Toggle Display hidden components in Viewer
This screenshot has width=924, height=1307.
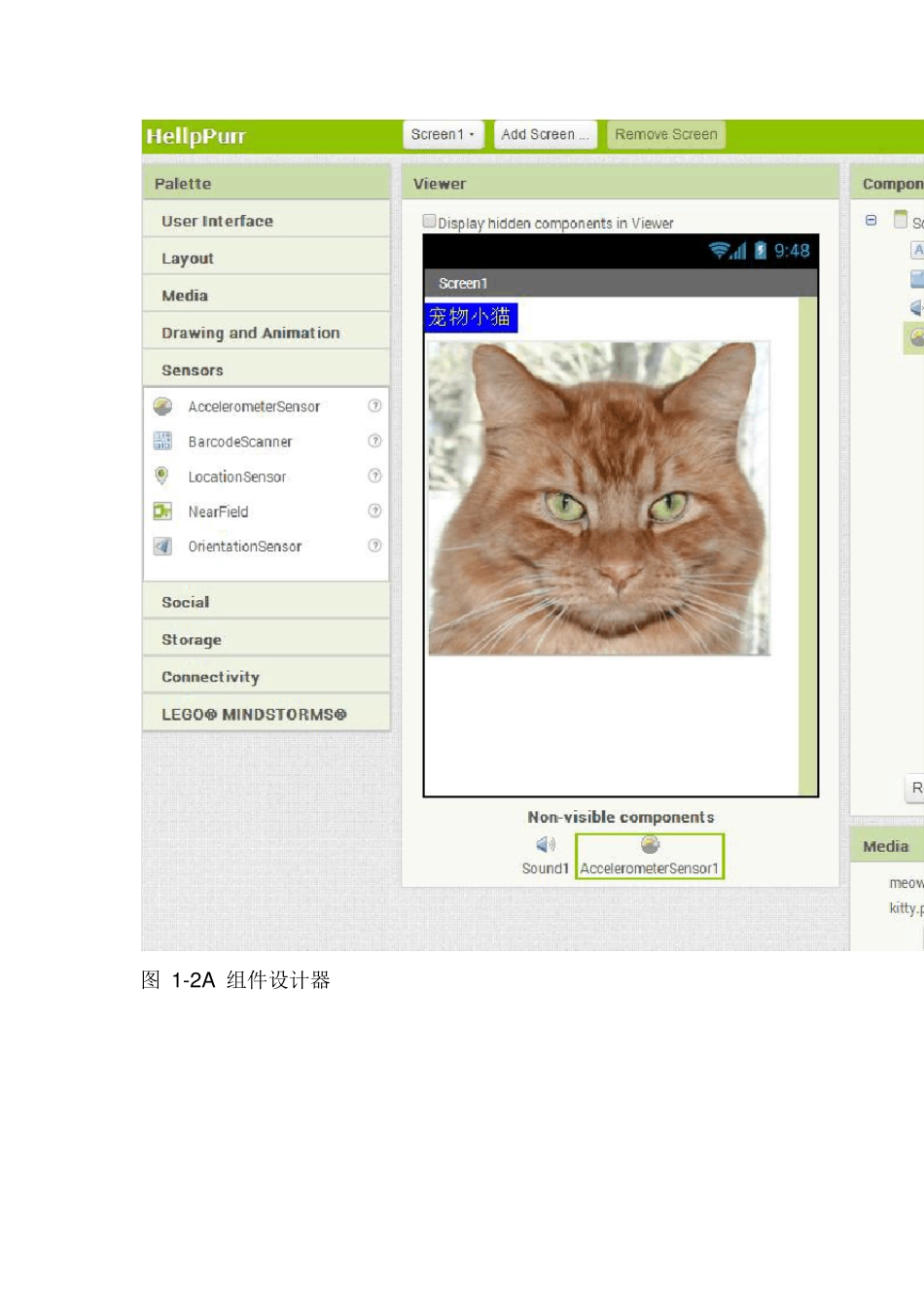coord(429,222)
